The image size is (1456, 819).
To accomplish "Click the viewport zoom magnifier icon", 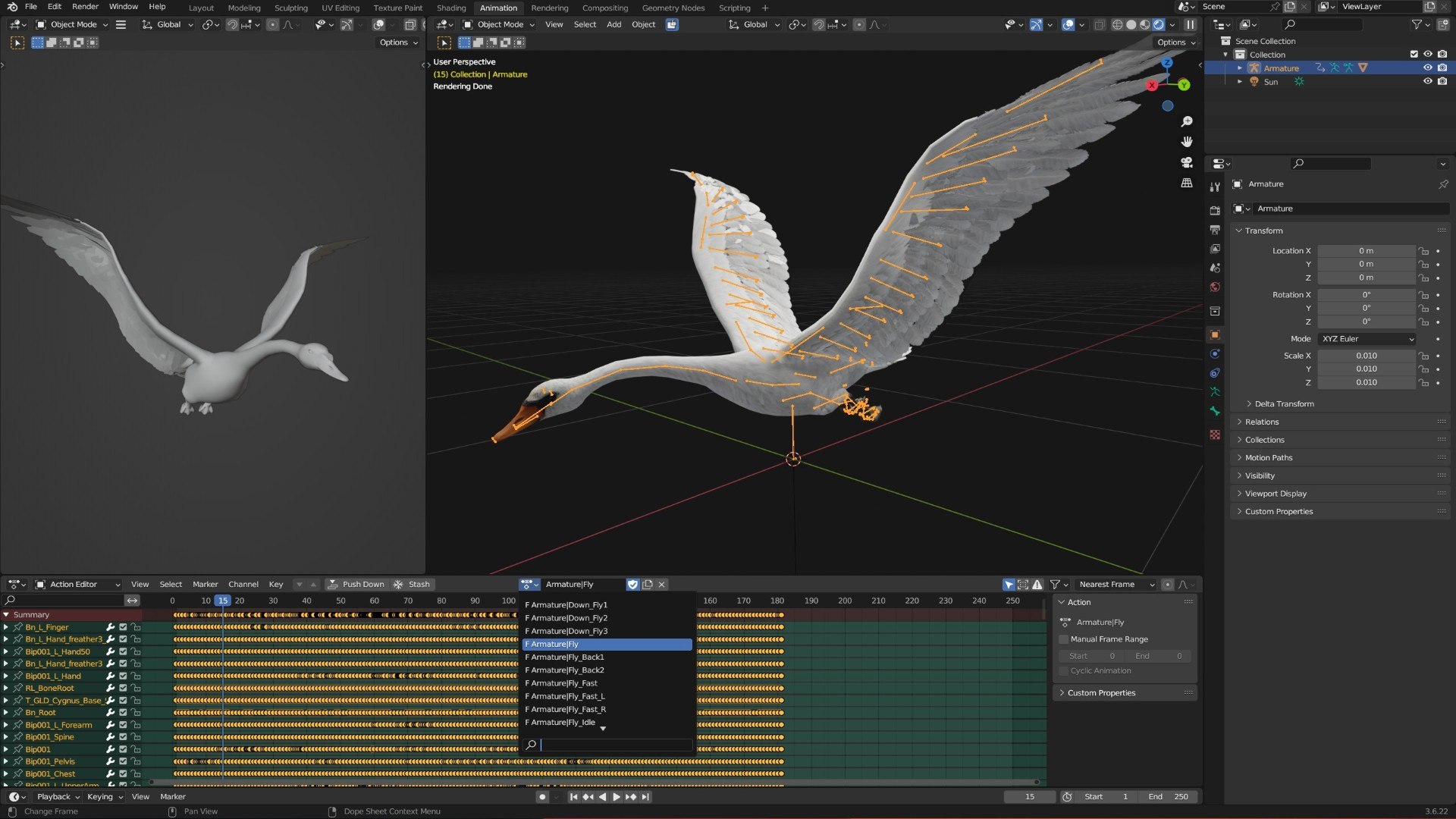I will [1187, 121].
